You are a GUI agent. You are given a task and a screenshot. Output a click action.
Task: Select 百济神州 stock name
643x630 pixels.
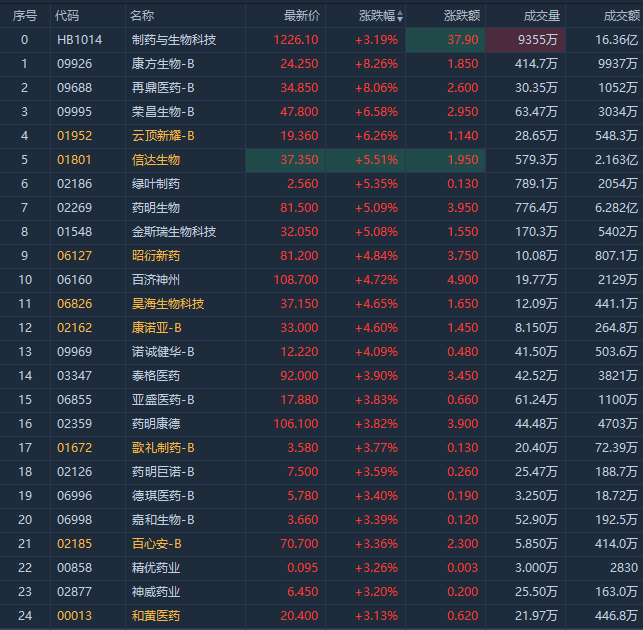(x=156, y=280)
